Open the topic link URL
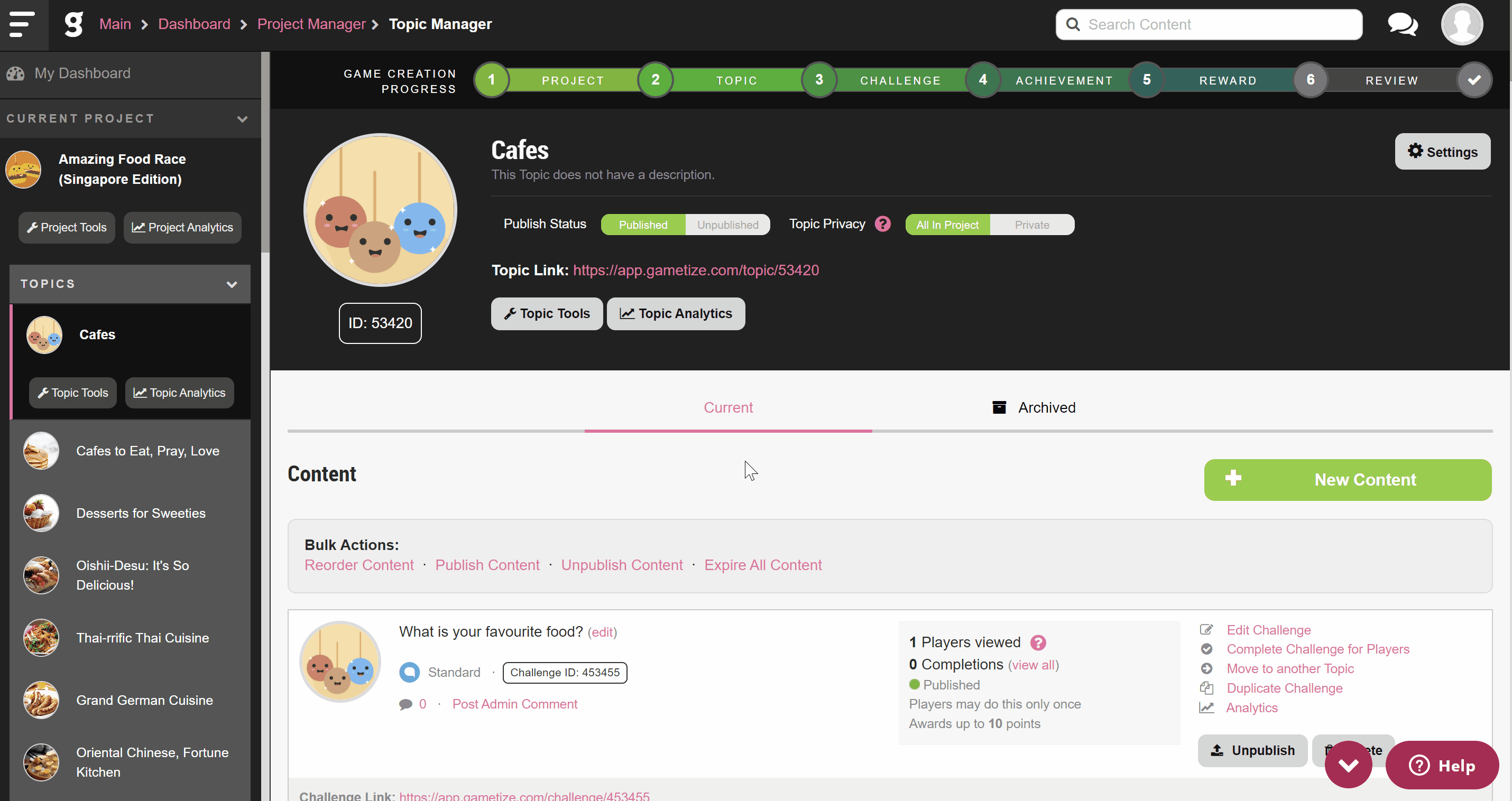The image size is (1512, 801). (696, 270)
